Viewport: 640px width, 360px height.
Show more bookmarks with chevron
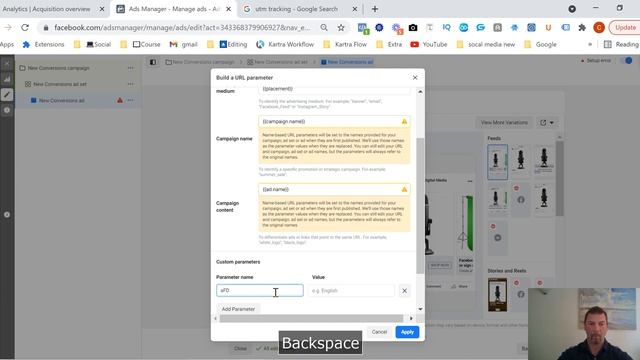click(590, 44)
